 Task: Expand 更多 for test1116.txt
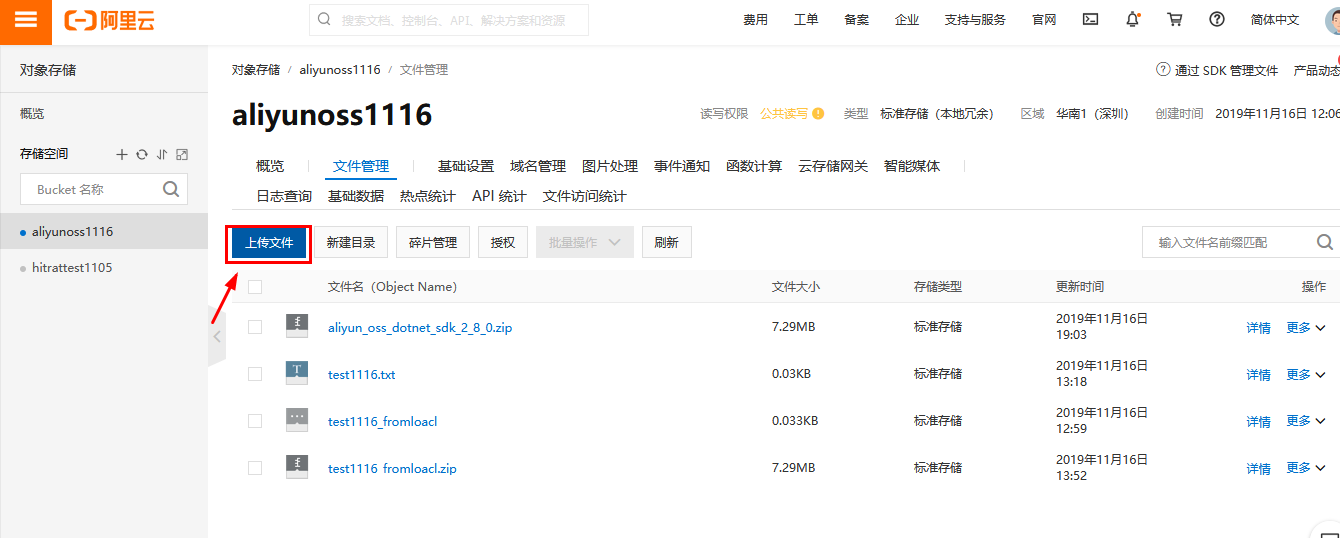(x=1305, y=374)
